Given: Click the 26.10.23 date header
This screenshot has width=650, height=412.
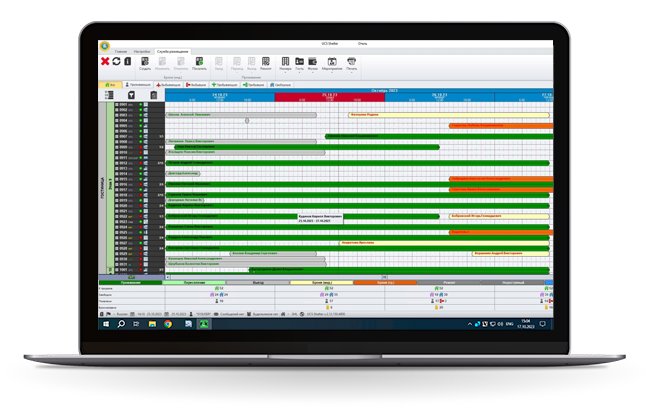Looking at the screenshot, I should (439, 97).
